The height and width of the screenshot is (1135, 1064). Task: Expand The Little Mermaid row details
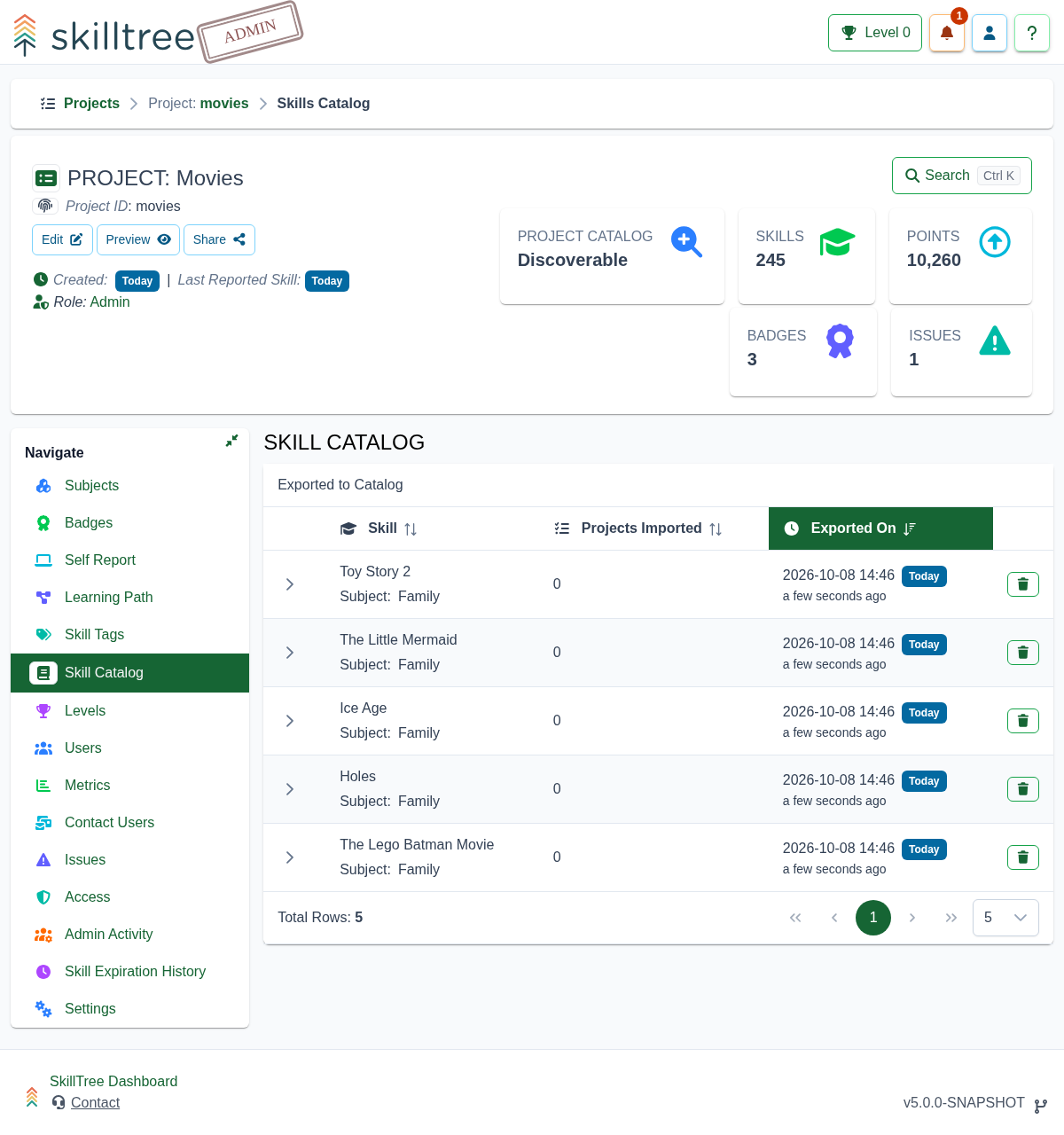point(290,653)
